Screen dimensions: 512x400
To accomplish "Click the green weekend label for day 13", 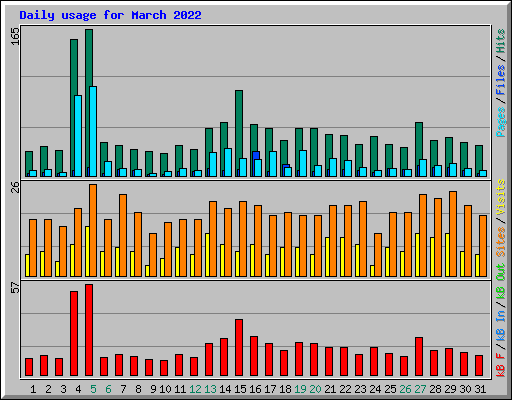I will 210,389.
